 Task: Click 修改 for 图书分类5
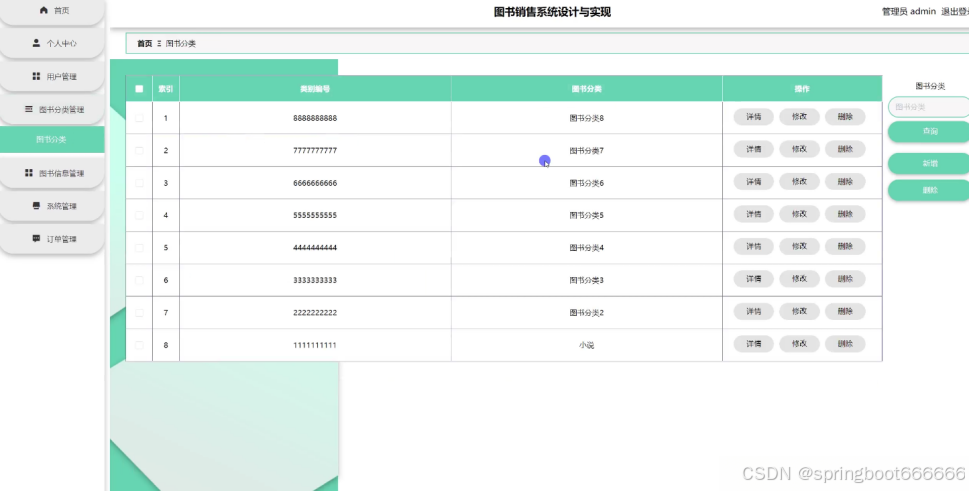[x=799, y=214]
